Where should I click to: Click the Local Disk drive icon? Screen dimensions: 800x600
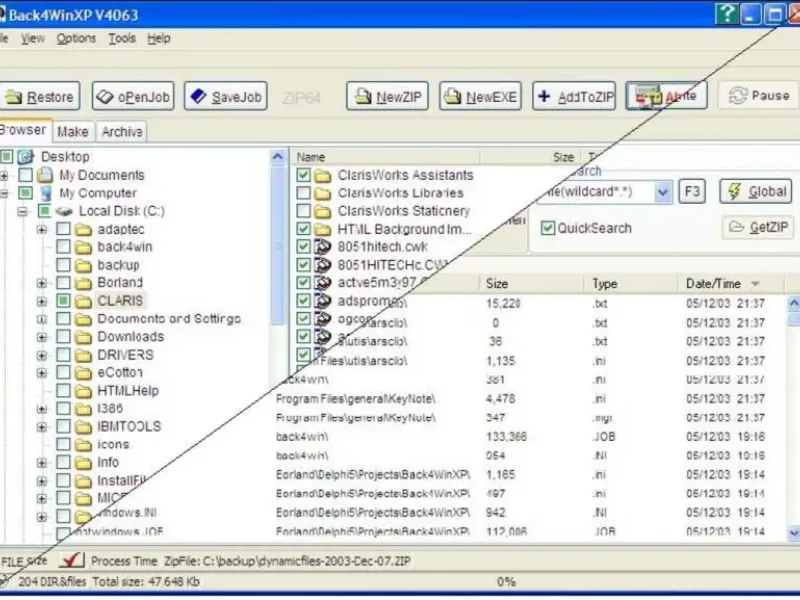64,211
